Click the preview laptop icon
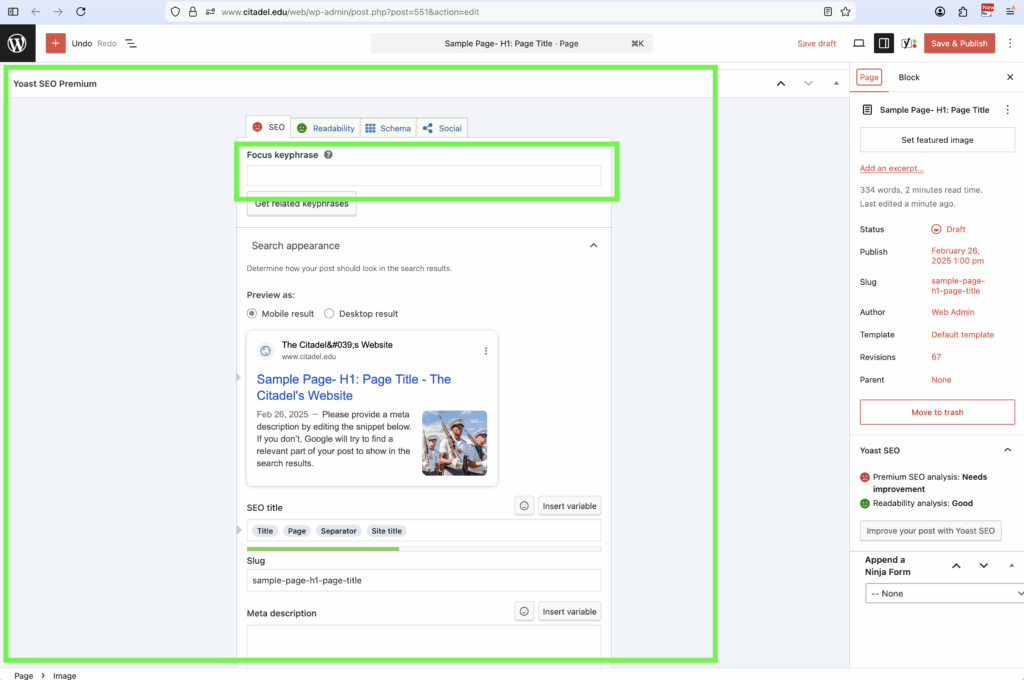Screen dimensions: 1024x680 click(857, 43)
